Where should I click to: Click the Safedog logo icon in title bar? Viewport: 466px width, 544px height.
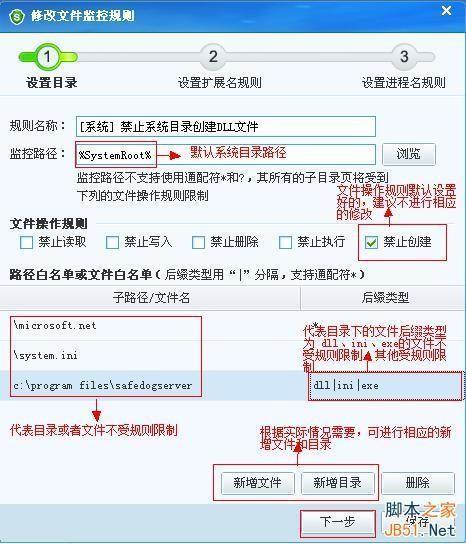pos(16,16)
